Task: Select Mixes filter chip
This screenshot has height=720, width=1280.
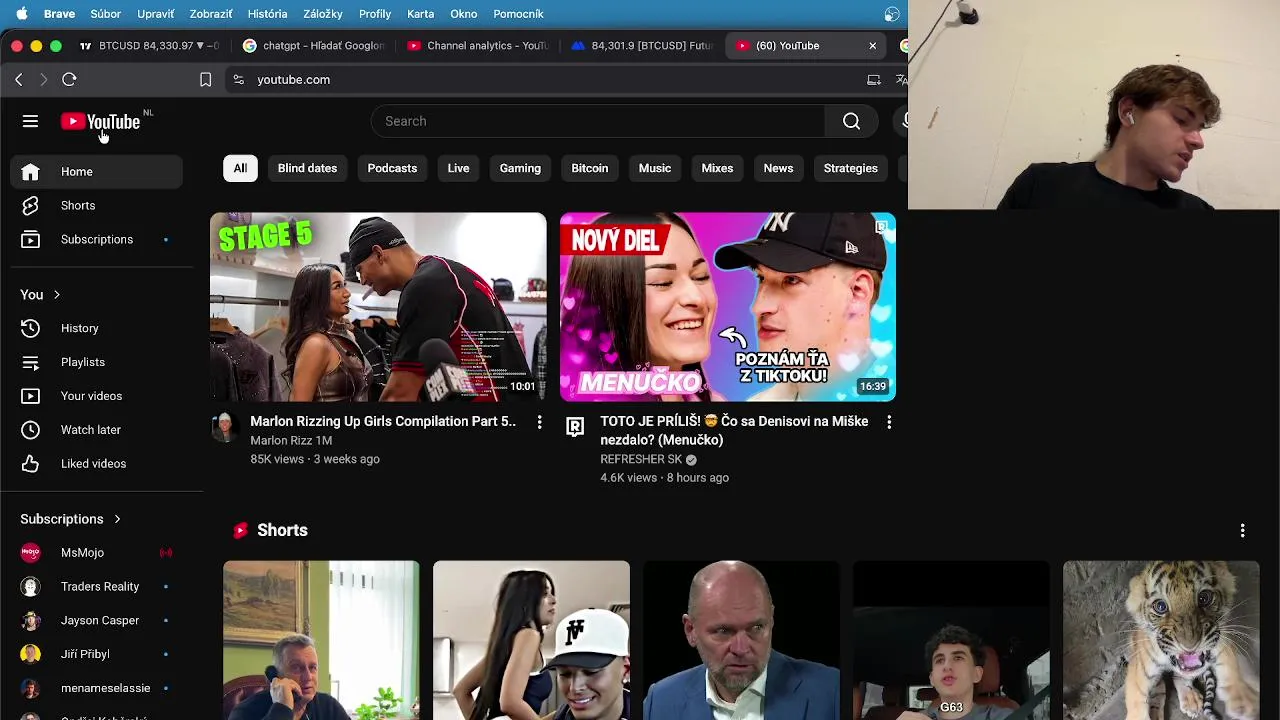Action: click(717, 168)
